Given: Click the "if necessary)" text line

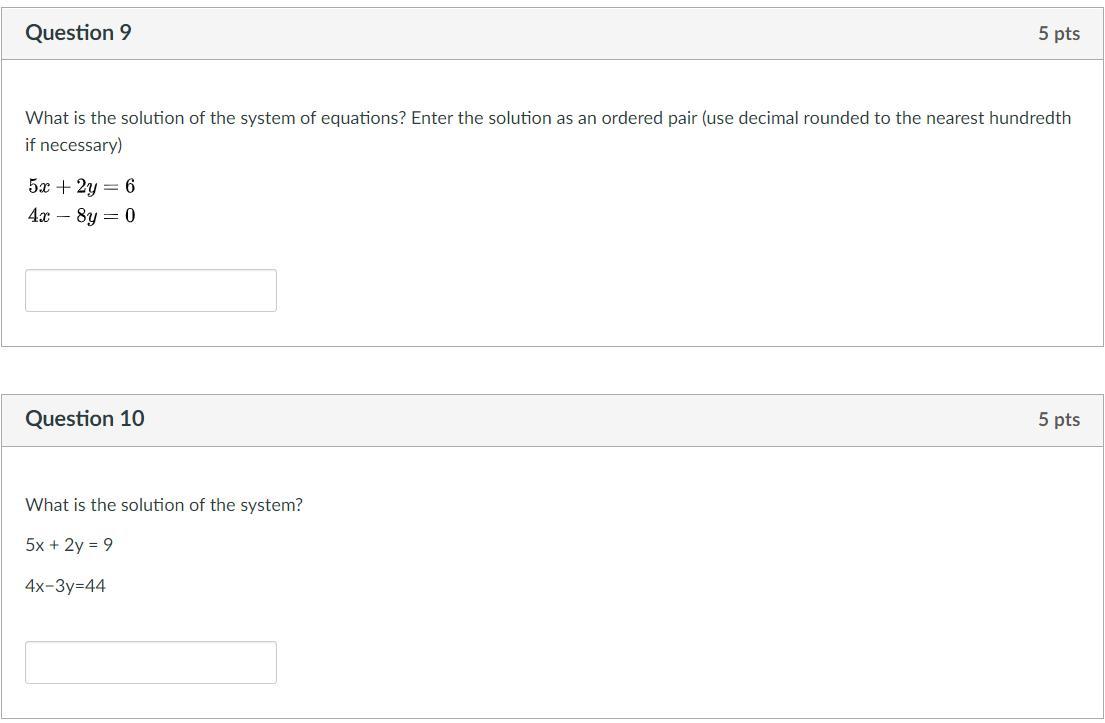Looking at the screenshot, I should (x=74, y=145).
